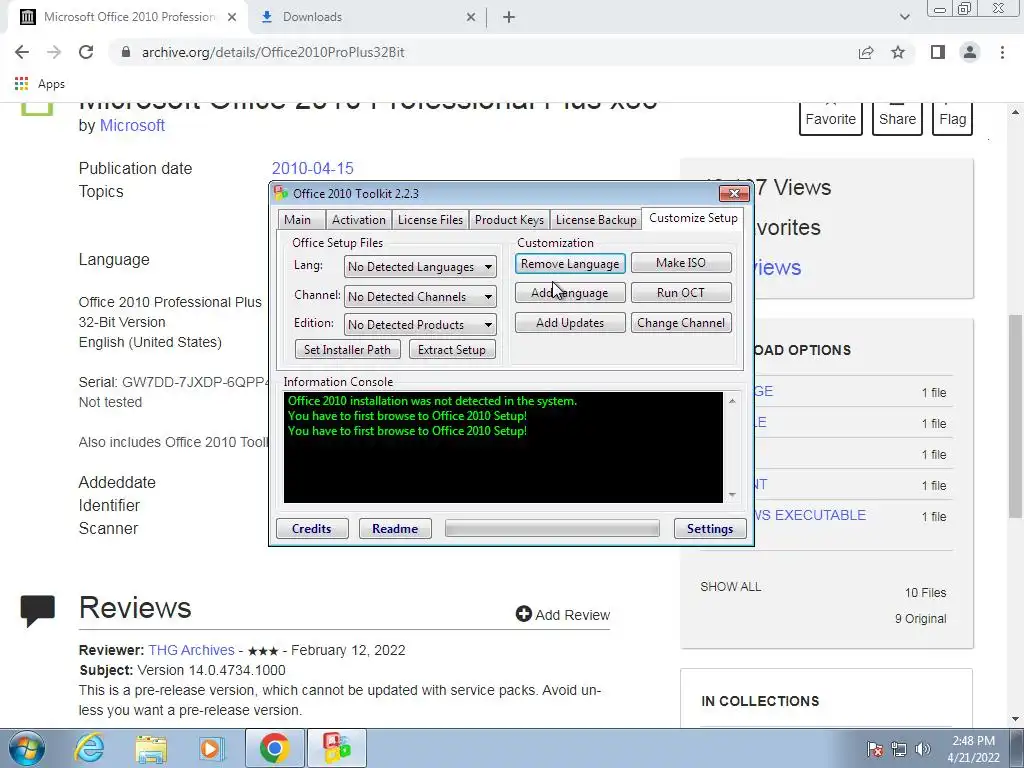The image size is (1024, 768).
Task: Bookmark this page with star icon
Action: tap(898, 52)
